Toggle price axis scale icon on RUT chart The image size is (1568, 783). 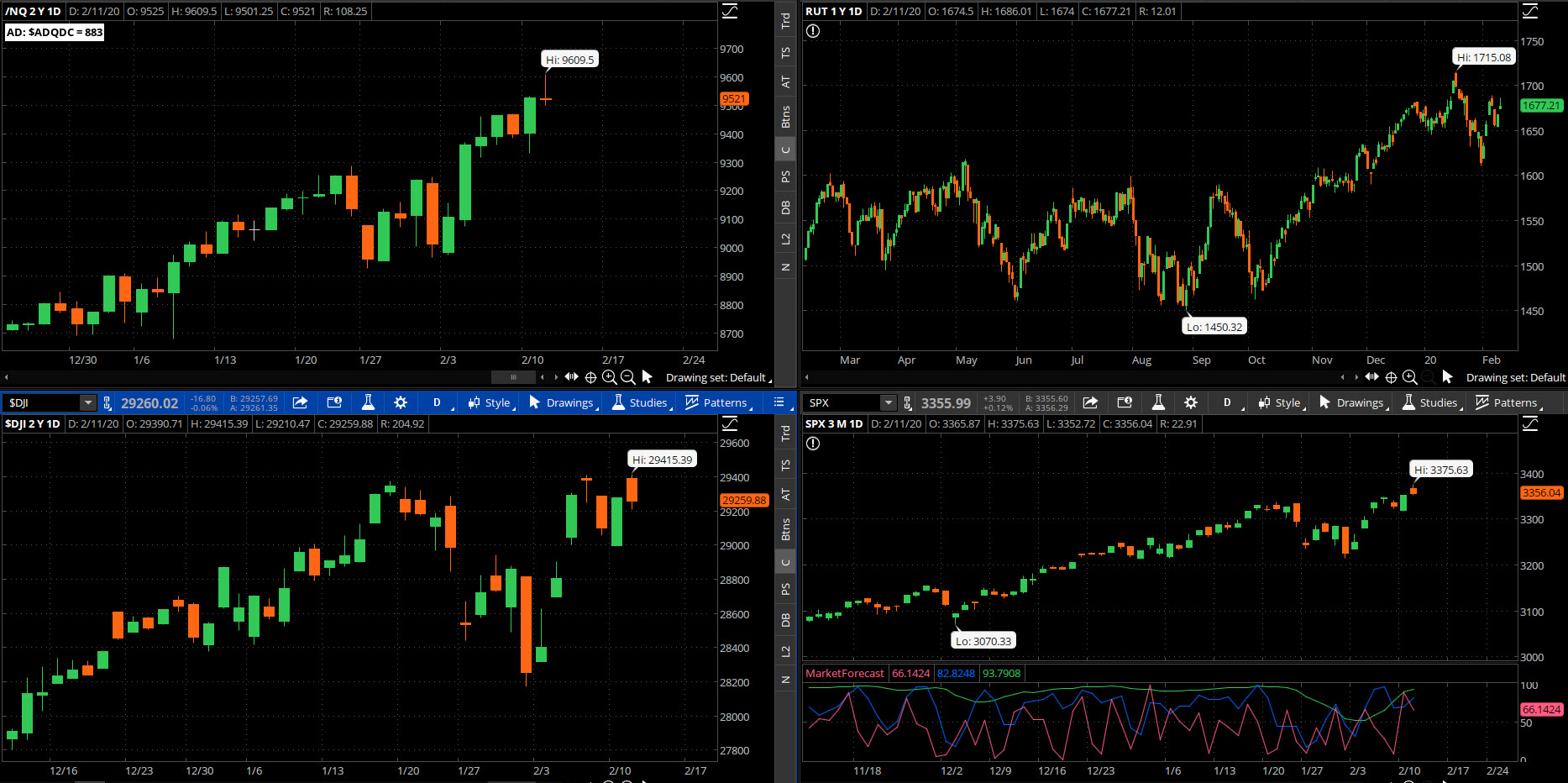[1530, 11]
